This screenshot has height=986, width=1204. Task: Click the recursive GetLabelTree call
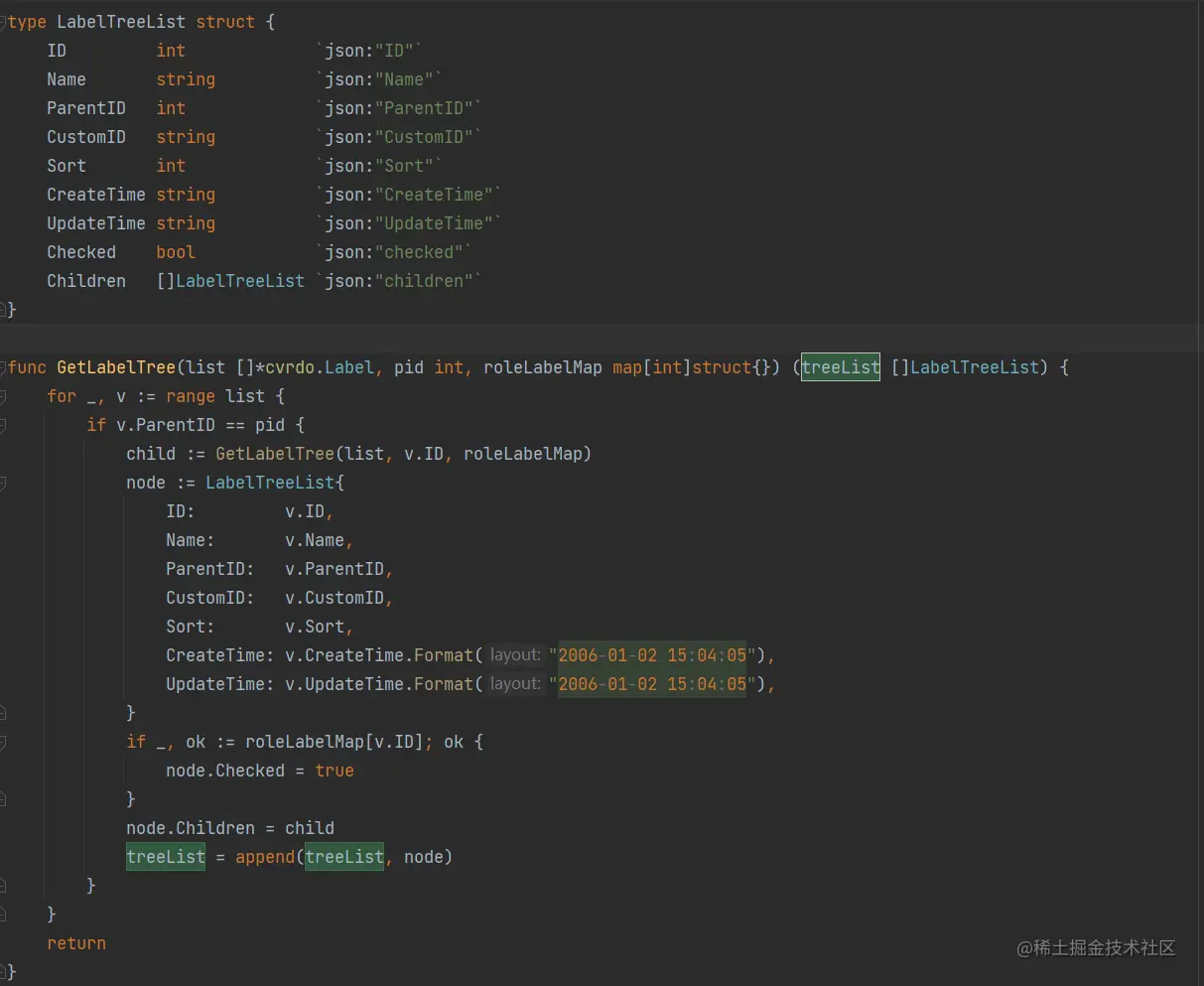coord(275,454)
